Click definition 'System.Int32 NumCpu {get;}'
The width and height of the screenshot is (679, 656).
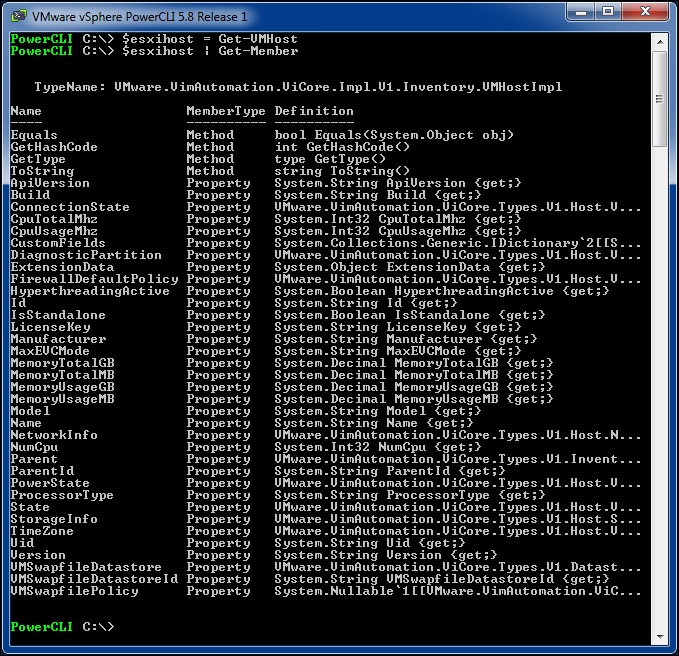click(378, 447)
